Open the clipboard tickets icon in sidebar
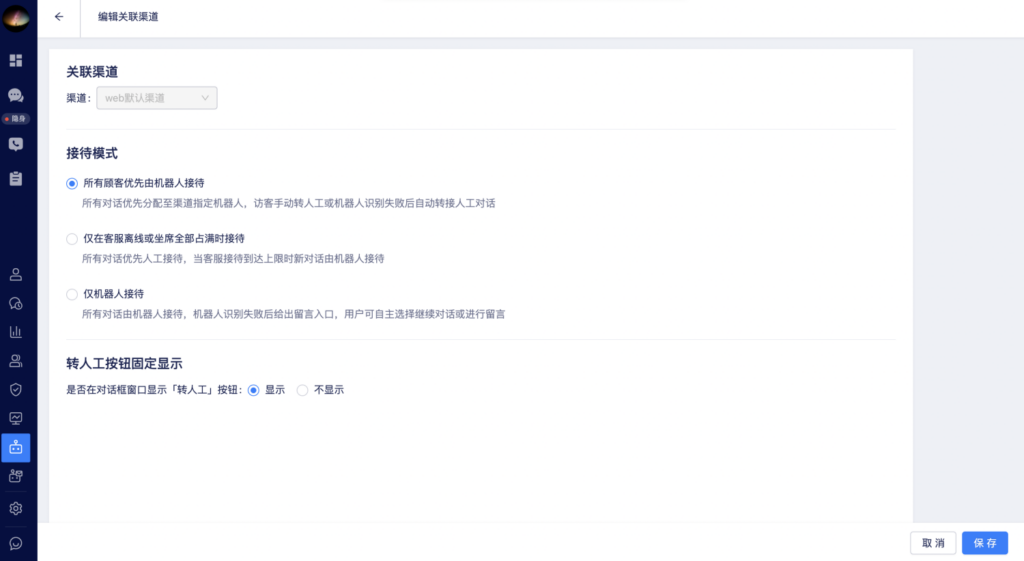Screen dimensions: 1024x561 pyautogui.click(x=16, y=178)
